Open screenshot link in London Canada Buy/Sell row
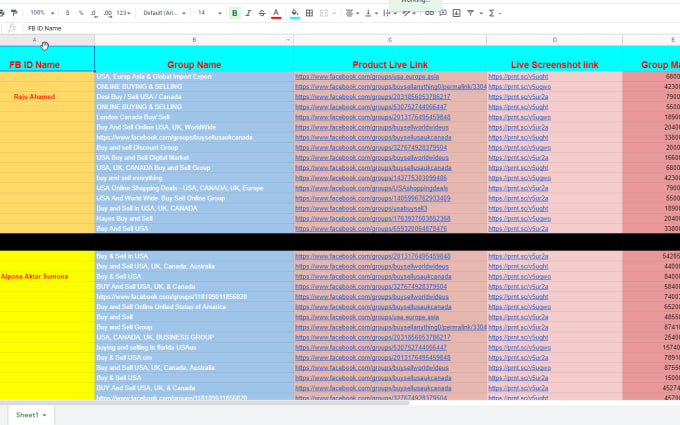Viewport: 680px width, 425px height. (520, 117)
